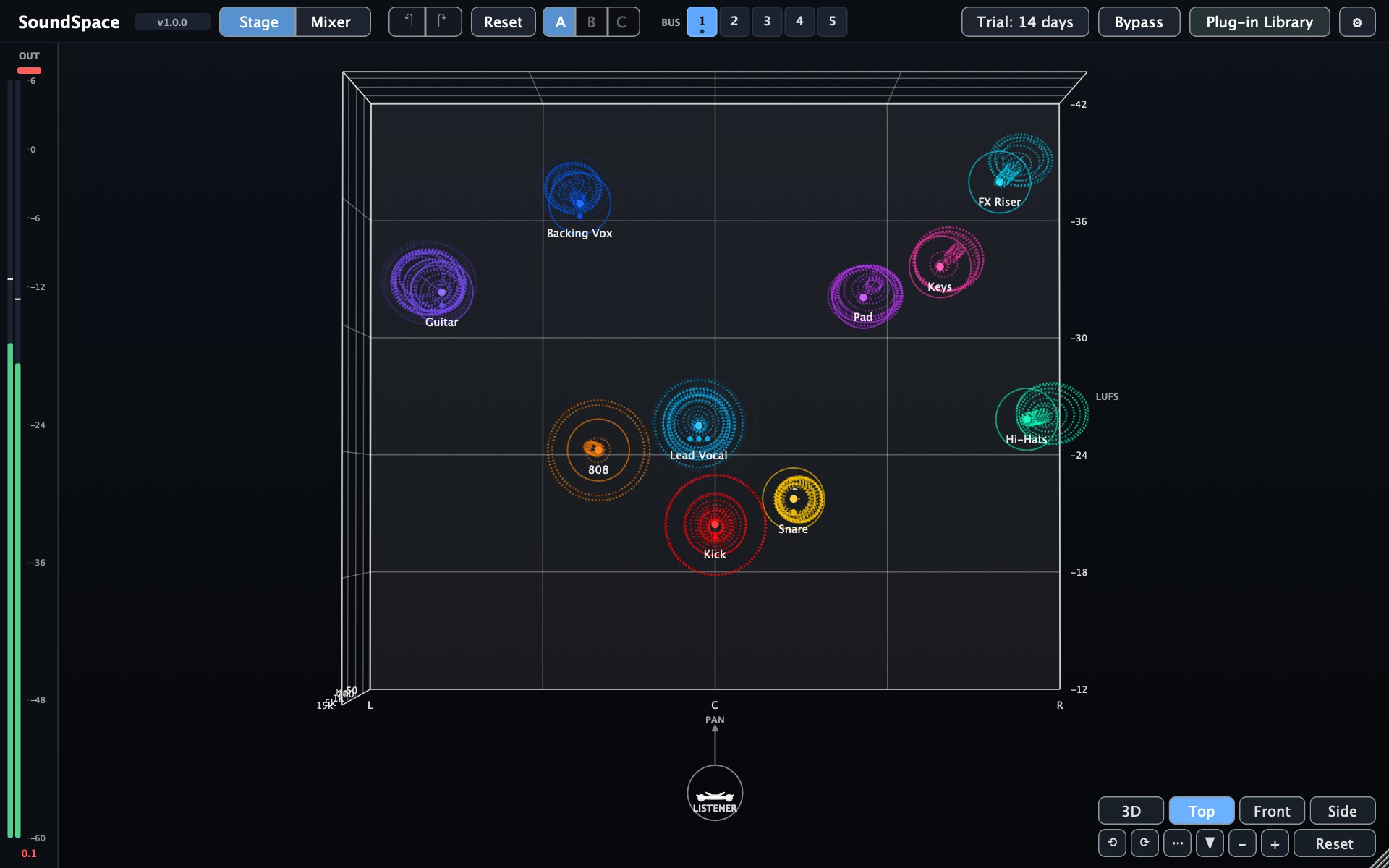Viewport: 1389px width, 868px height.
Task: Rotate the view clockwise
Action: pos(1144,843)
